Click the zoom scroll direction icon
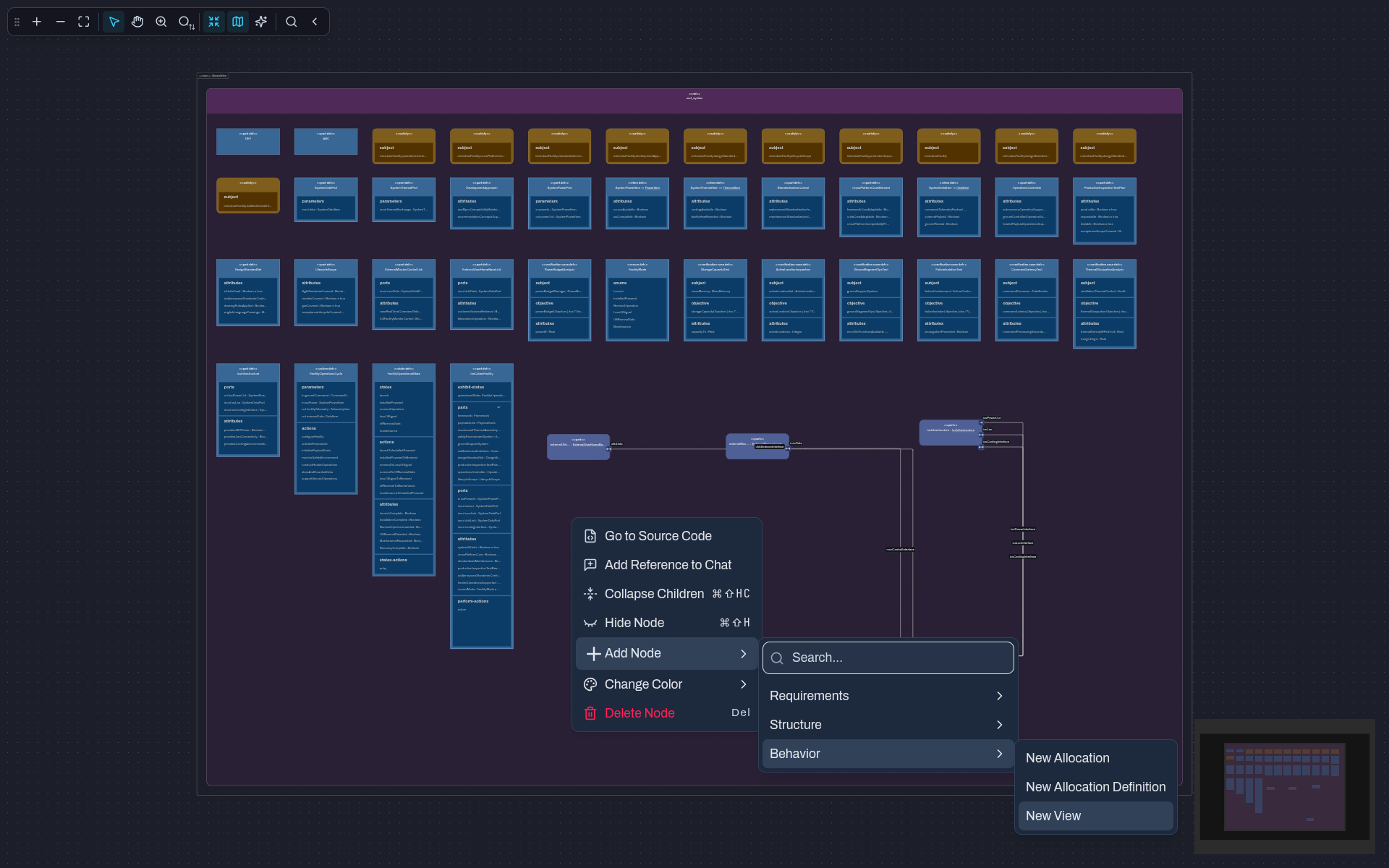1389x868 pixels. click(186, 22)
